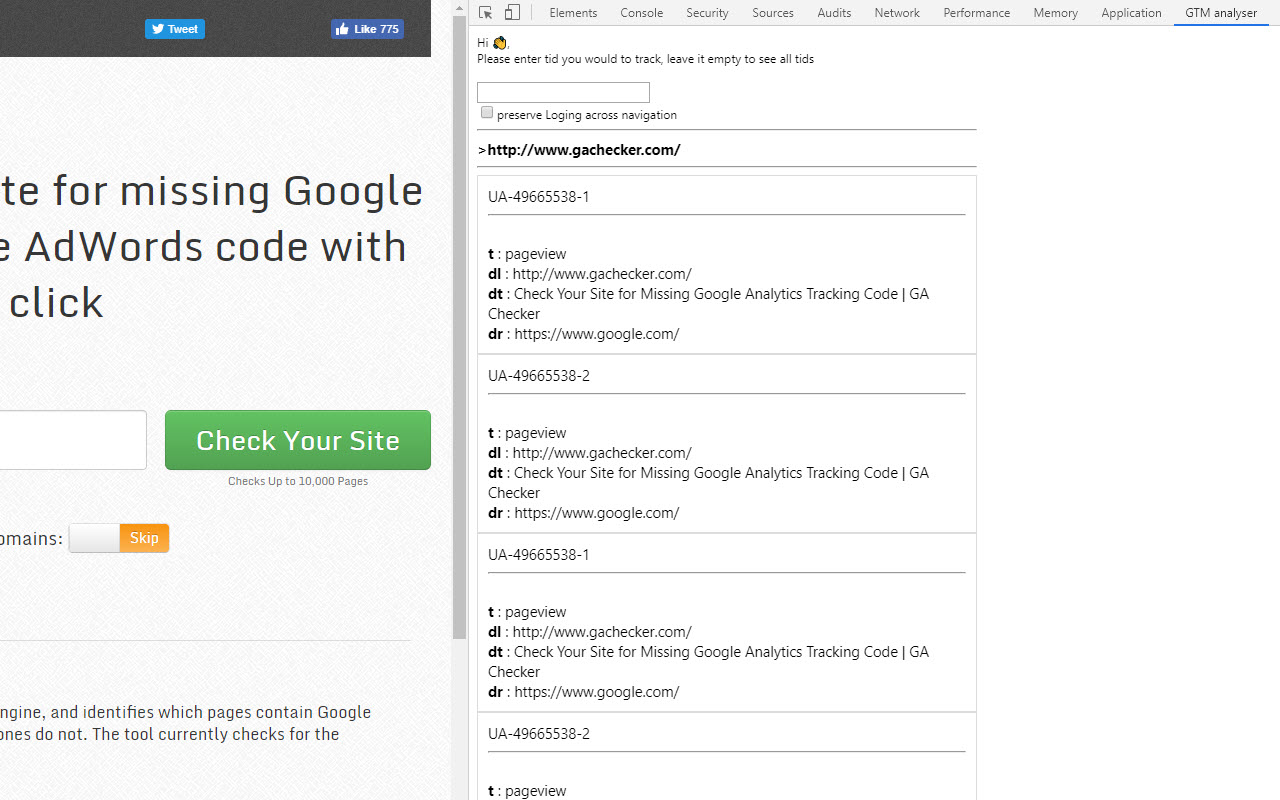1280x800 pixels.
Task: Click the website URL input box
Action: pos(70,440)
